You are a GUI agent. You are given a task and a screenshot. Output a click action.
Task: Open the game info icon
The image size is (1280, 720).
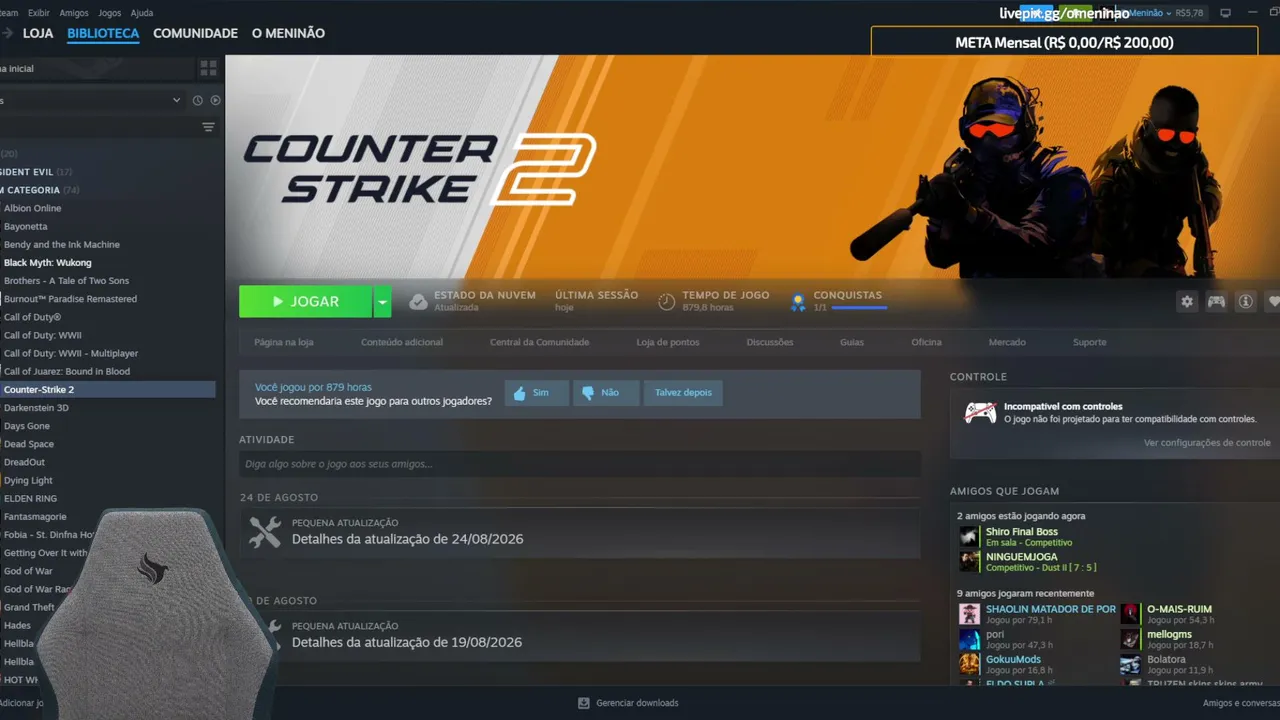coord(1245,301)
